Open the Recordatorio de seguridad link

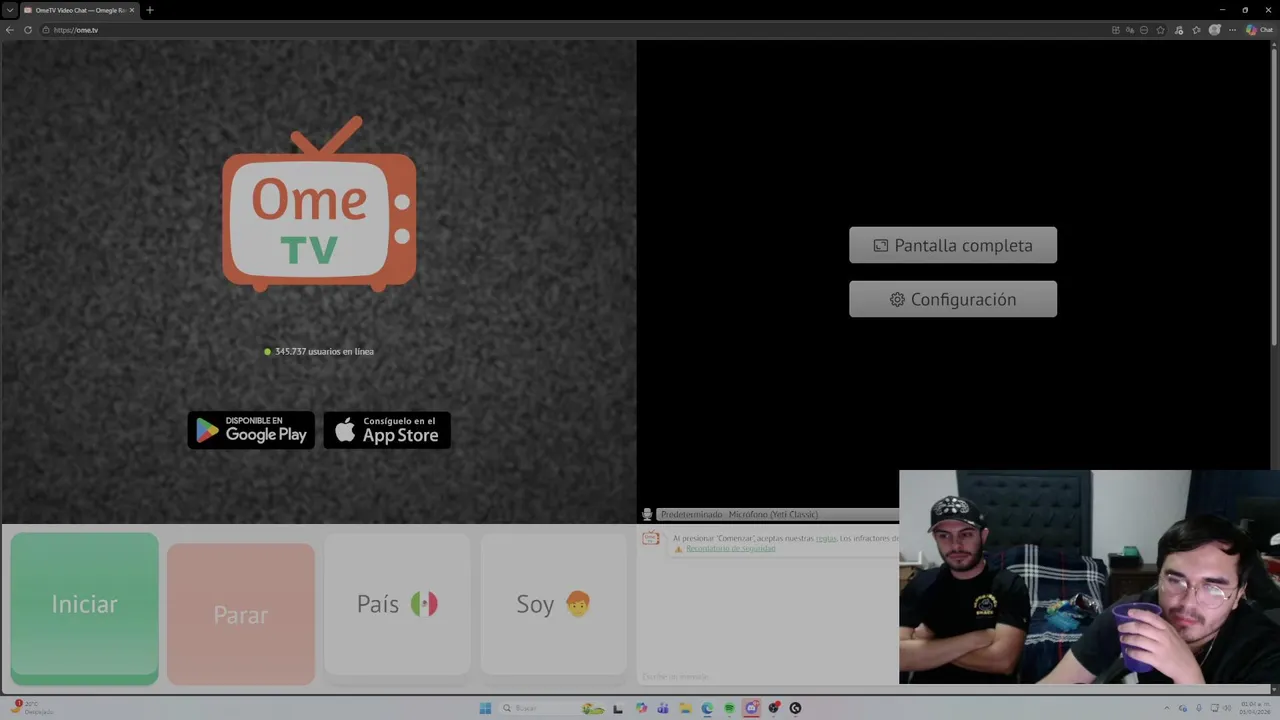[730, 548]
